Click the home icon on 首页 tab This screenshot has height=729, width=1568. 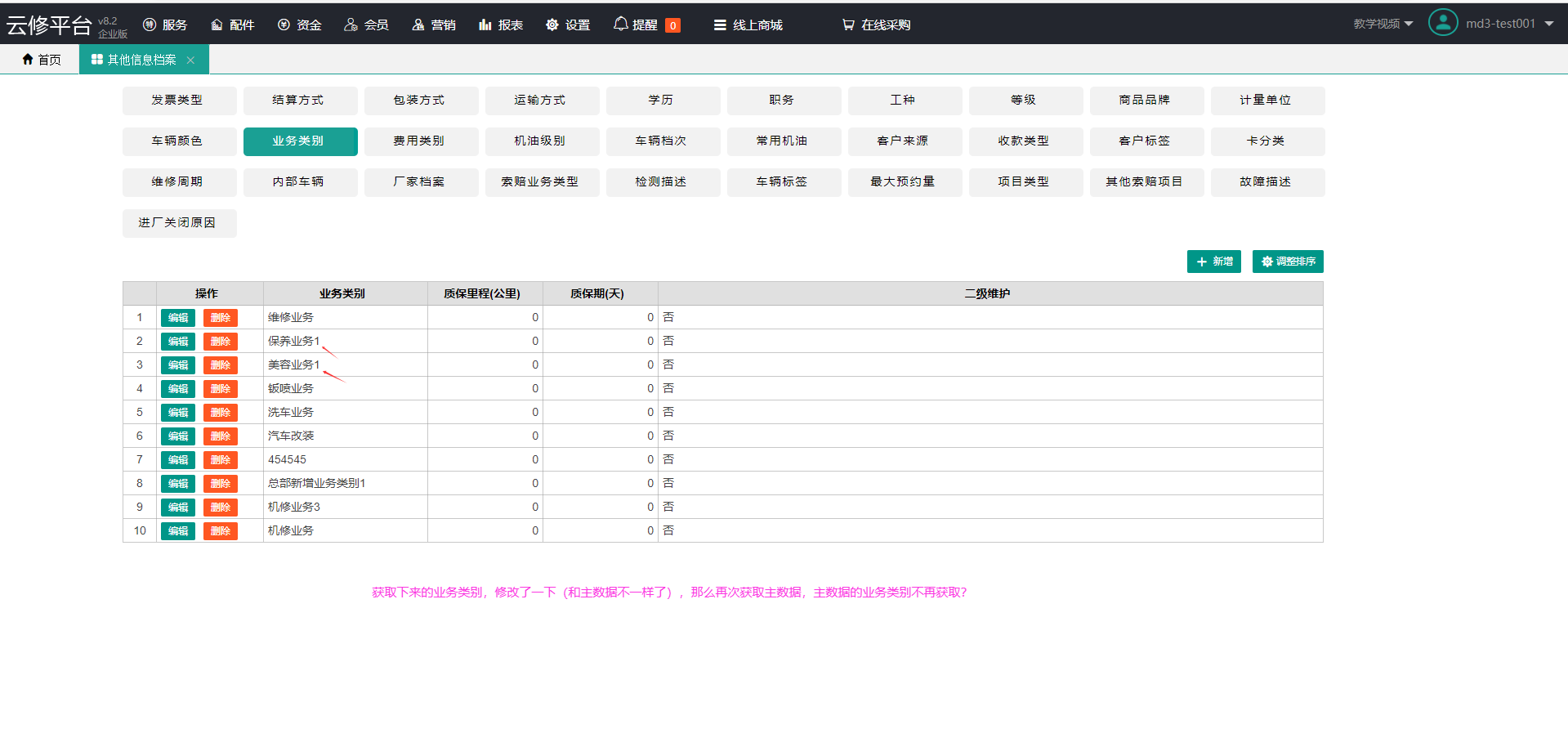(28, 60)
